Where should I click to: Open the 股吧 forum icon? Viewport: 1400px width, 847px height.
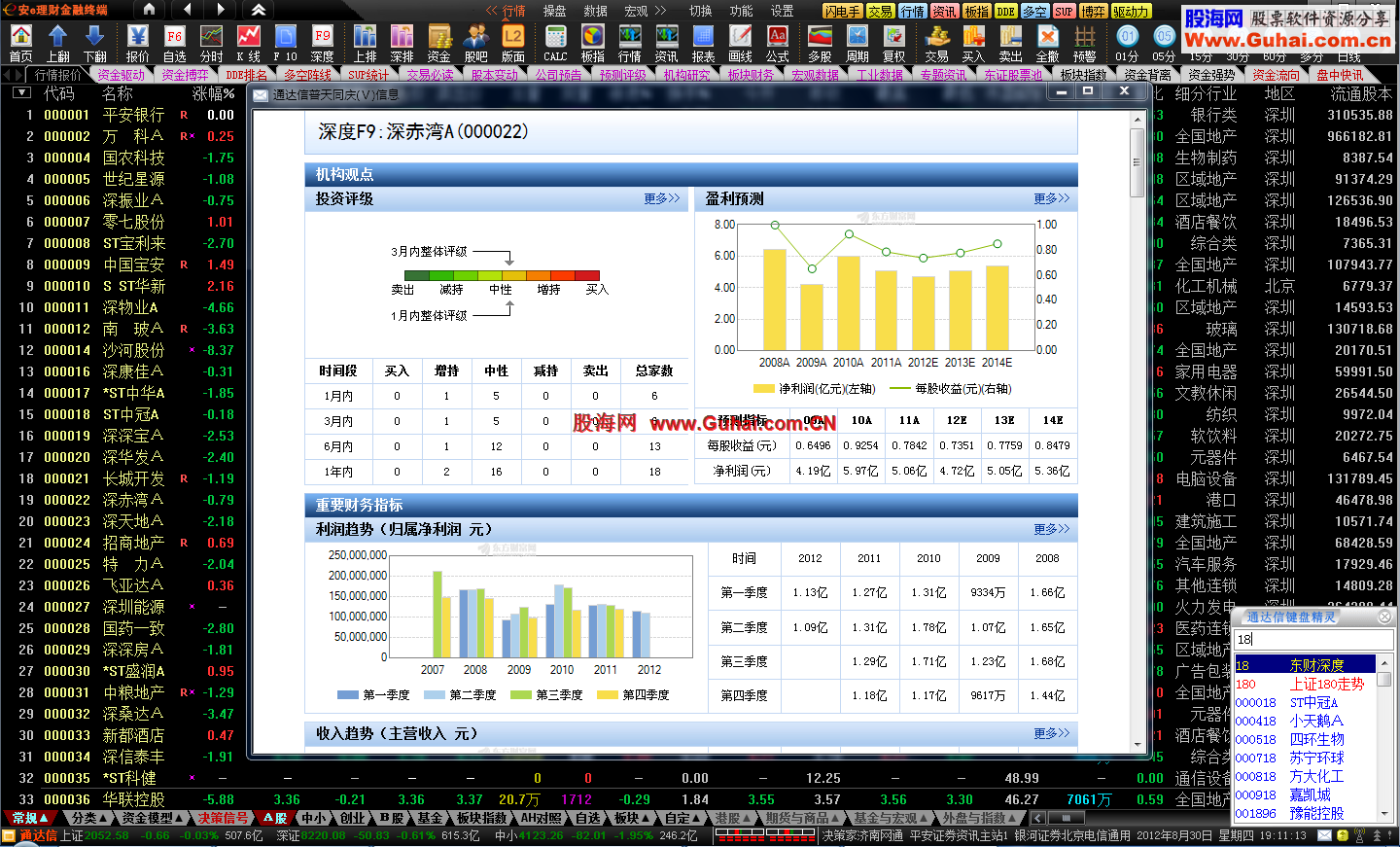coord(475,43)
